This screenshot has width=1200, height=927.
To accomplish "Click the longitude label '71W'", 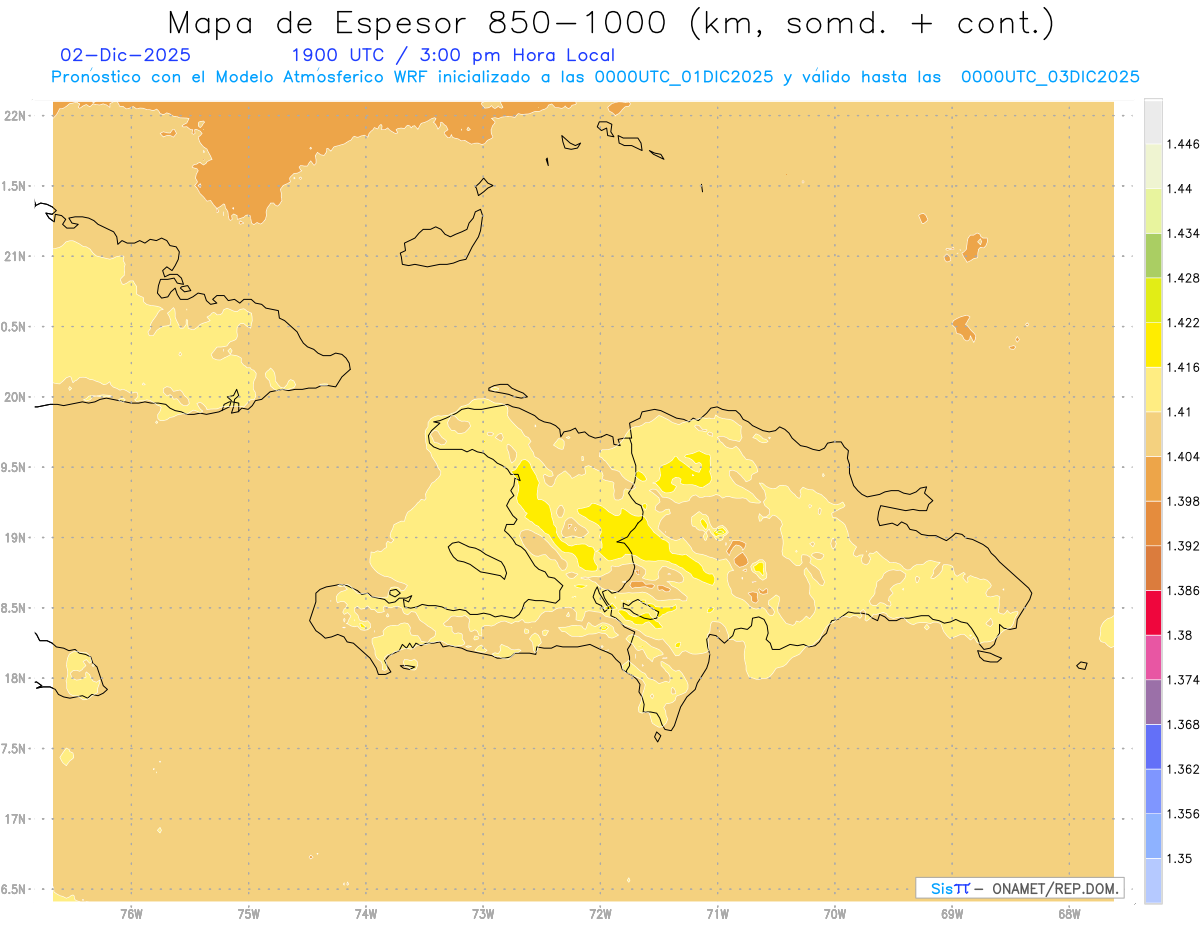I will [x=717, y=913].
